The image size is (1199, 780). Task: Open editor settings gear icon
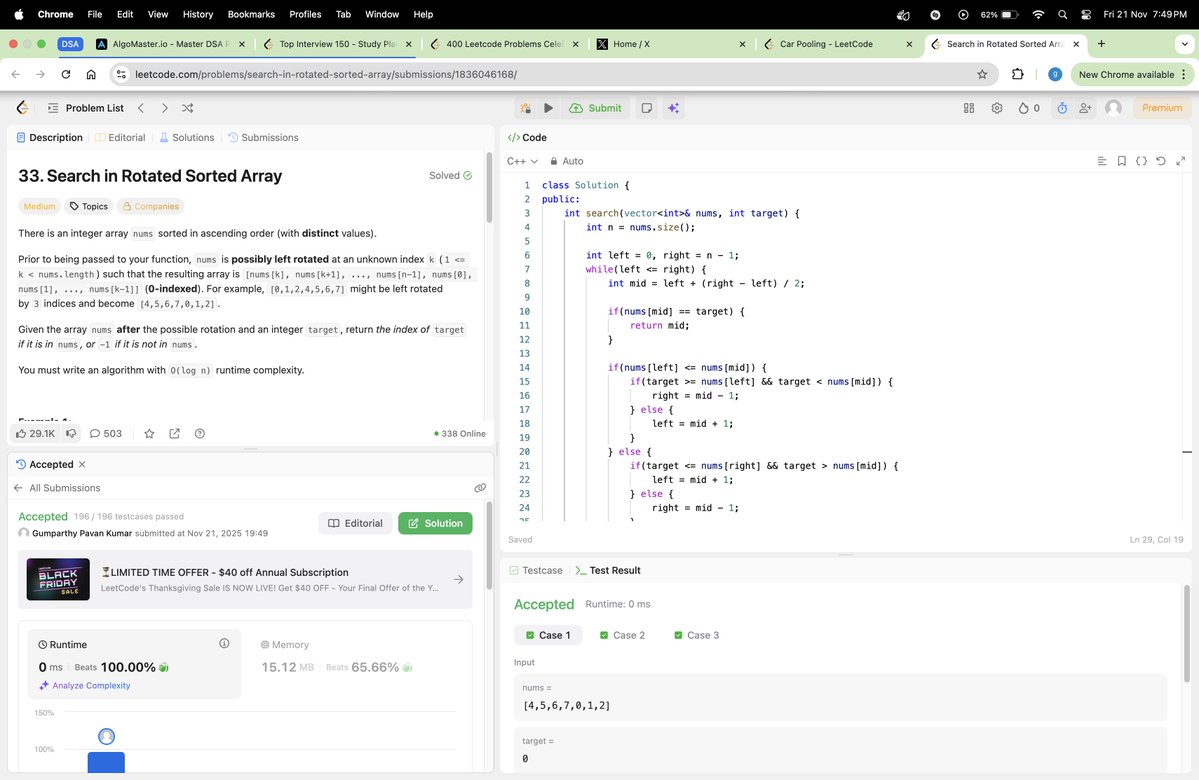click(996, 107)
